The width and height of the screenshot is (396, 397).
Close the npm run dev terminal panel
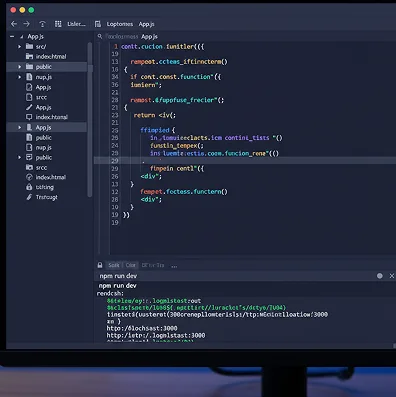392,276
